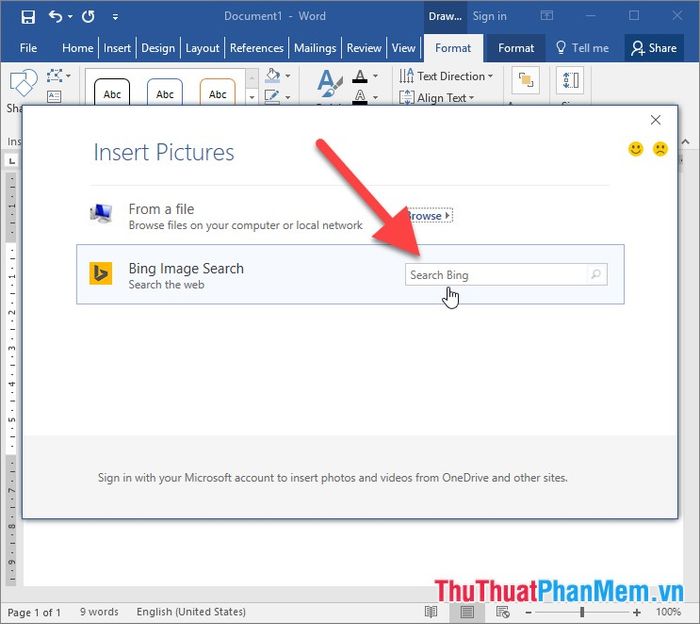Open the Mailings tab
The image size is (700, 624).
[315, 48]
